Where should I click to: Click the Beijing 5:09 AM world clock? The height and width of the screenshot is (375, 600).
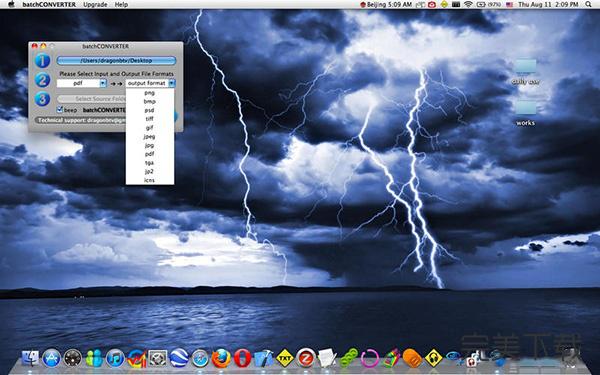pyautogui.click(x=386, y=5)
